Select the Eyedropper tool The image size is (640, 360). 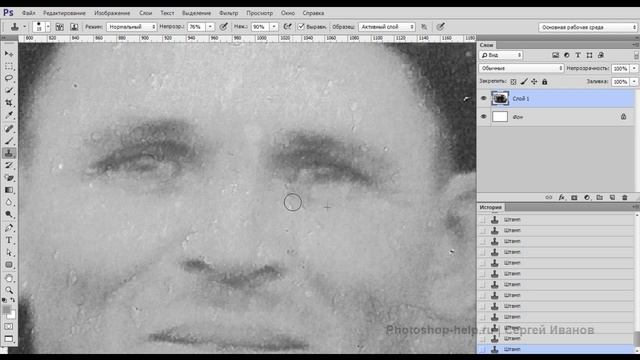tap(9, 115)
